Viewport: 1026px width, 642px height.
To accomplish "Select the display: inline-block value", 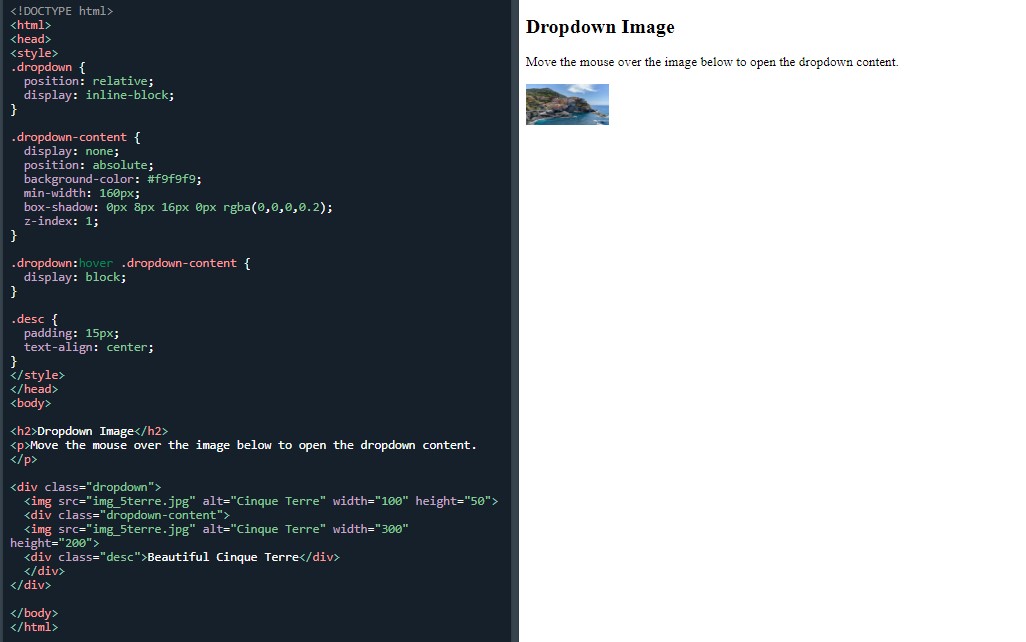I will tap(130, 94).
